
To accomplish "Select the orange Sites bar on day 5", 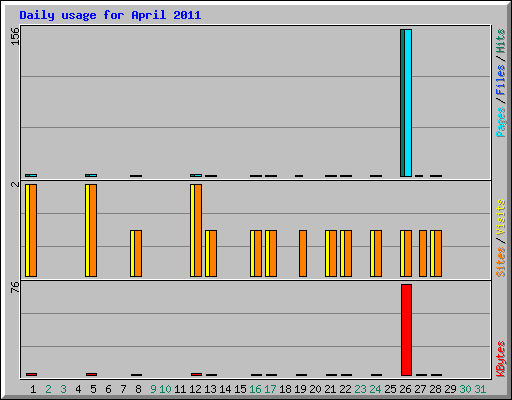I will point(93,230).
